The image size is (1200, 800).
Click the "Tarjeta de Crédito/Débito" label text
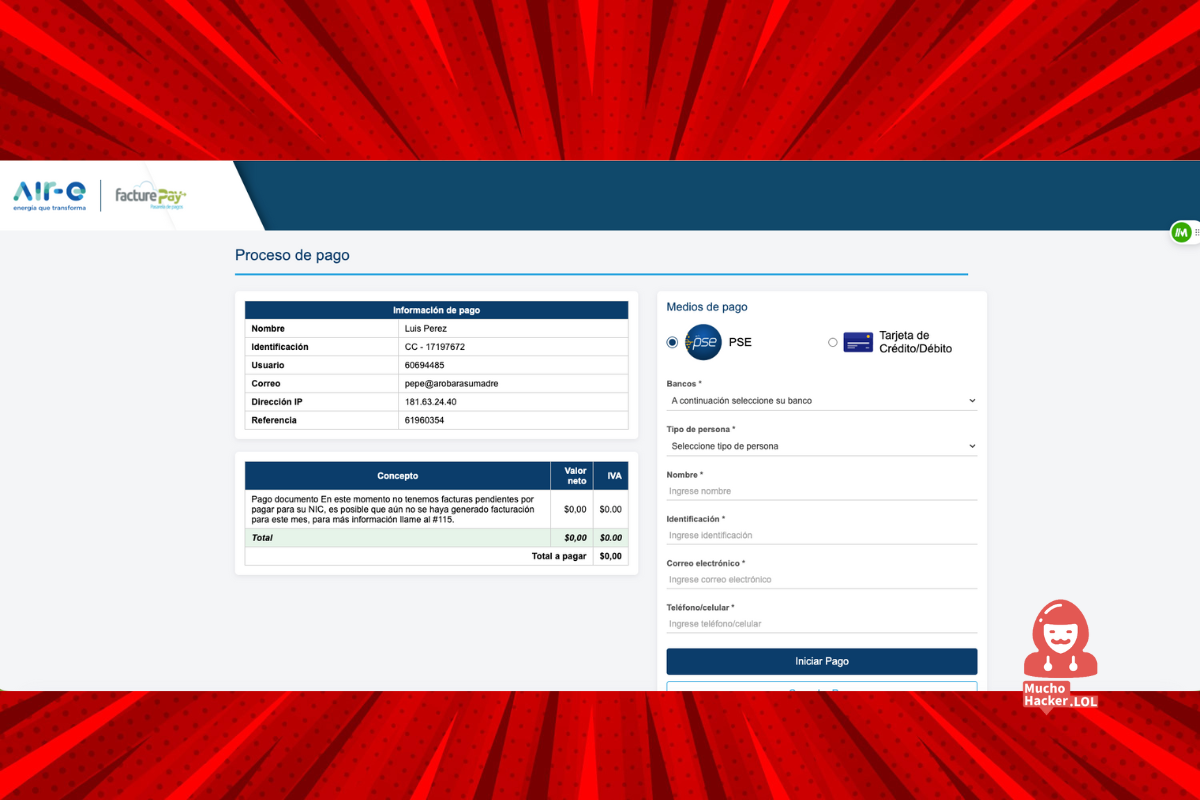(x=916, y=342)
